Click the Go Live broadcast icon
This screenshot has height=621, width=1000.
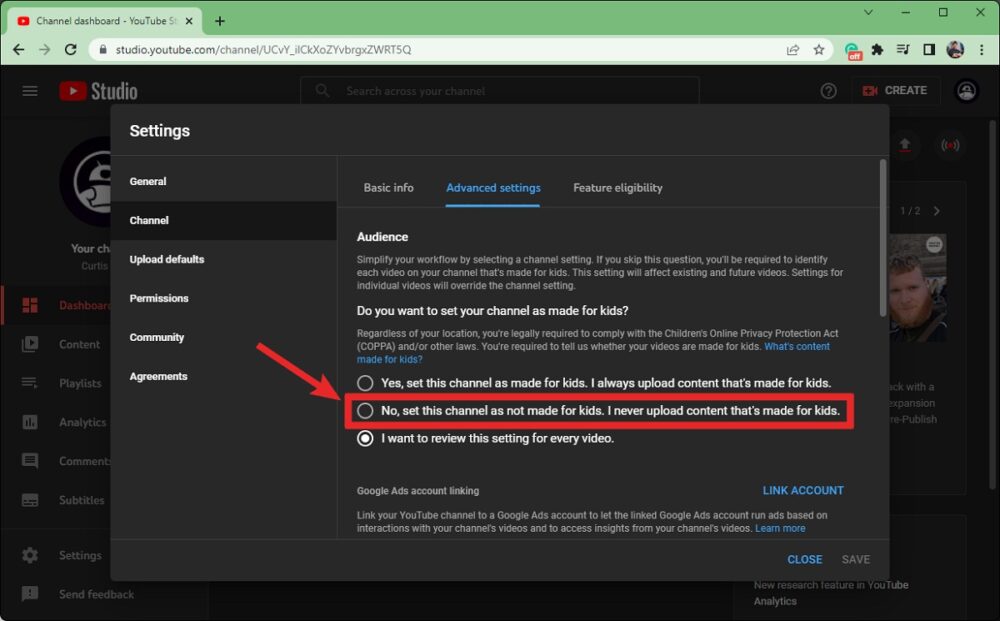pos(950,145)
